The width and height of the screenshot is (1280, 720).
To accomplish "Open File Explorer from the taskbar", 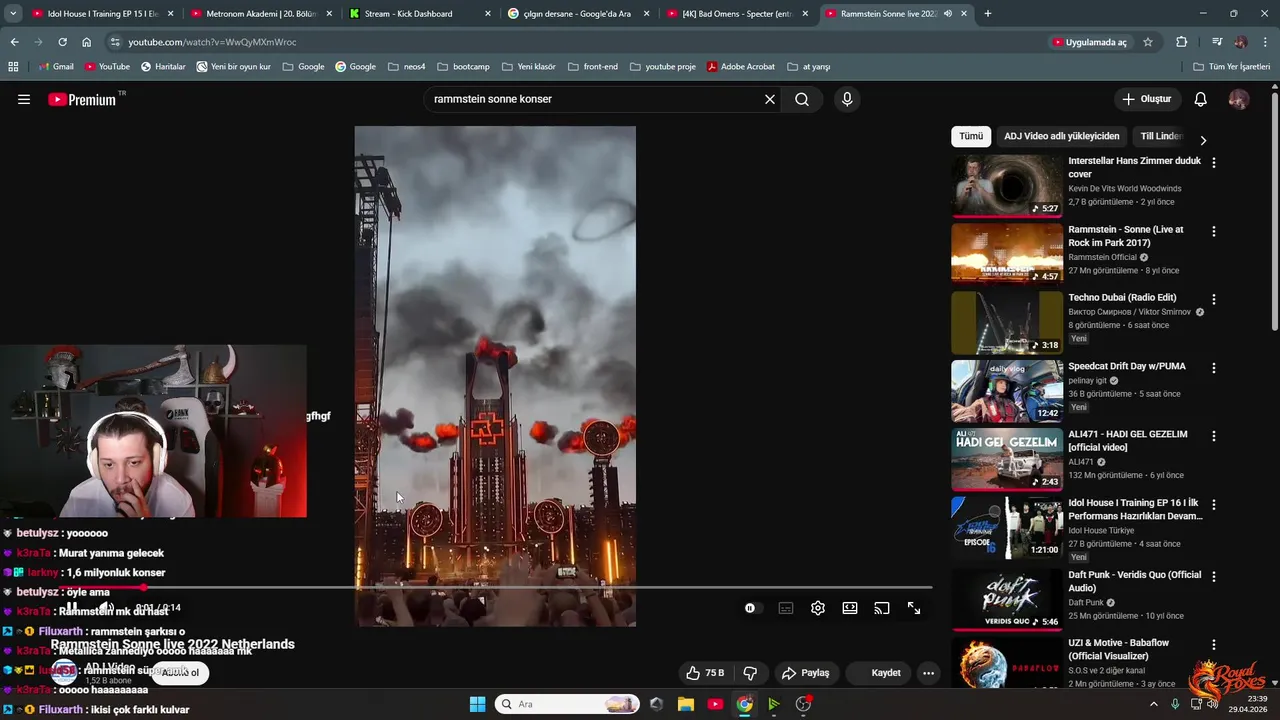I will (686, 704).
